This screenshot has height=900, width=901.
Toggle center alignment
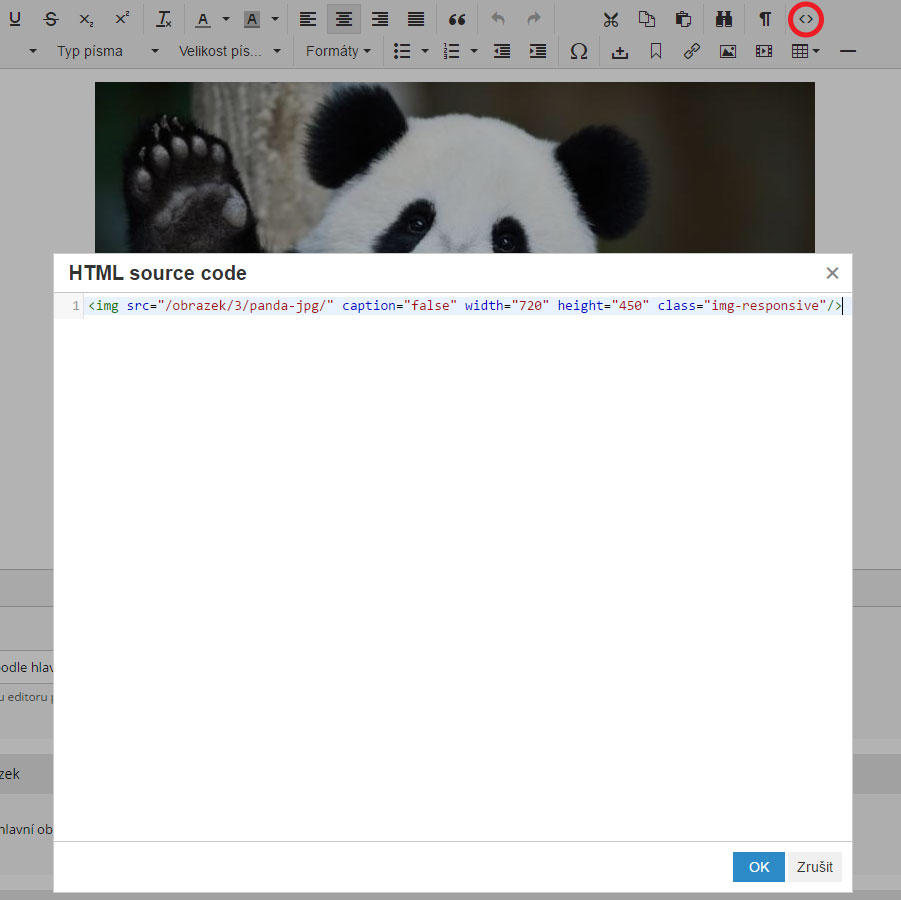(343, 19)
